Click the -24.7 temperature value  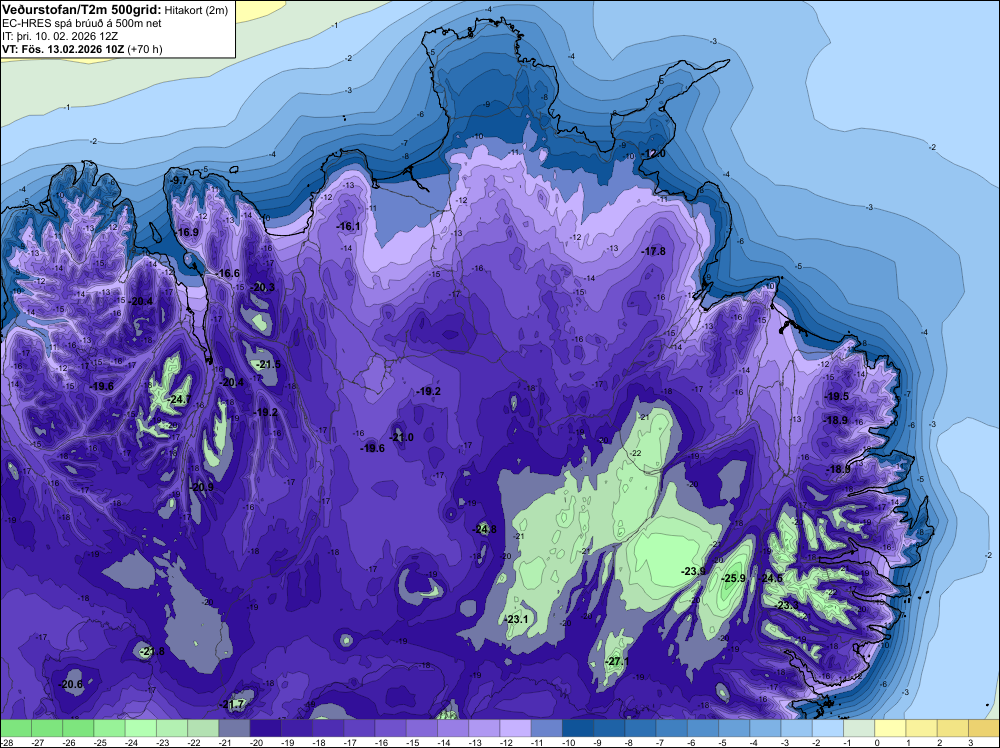pos(180,400)
